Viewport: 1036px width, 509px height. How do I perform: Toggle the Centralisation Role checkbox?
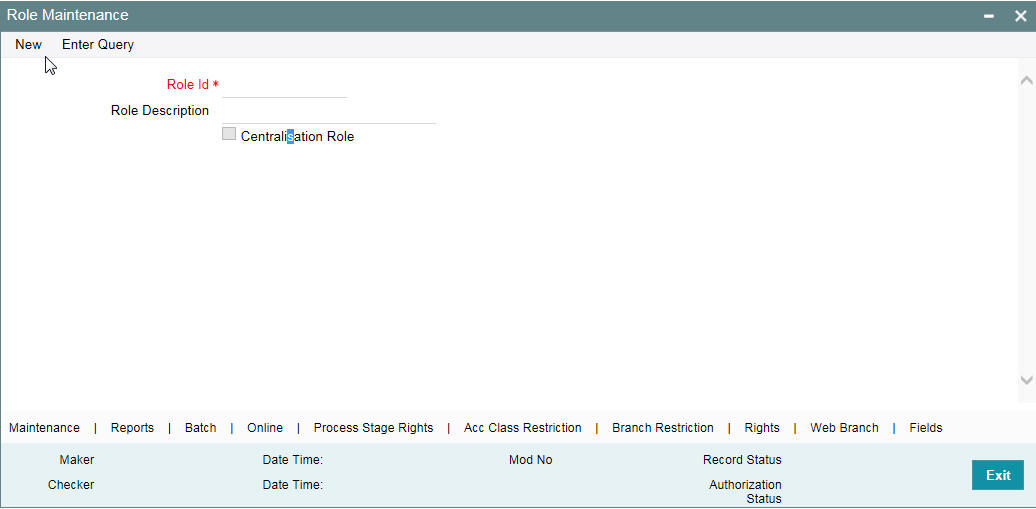coord(229,134)
